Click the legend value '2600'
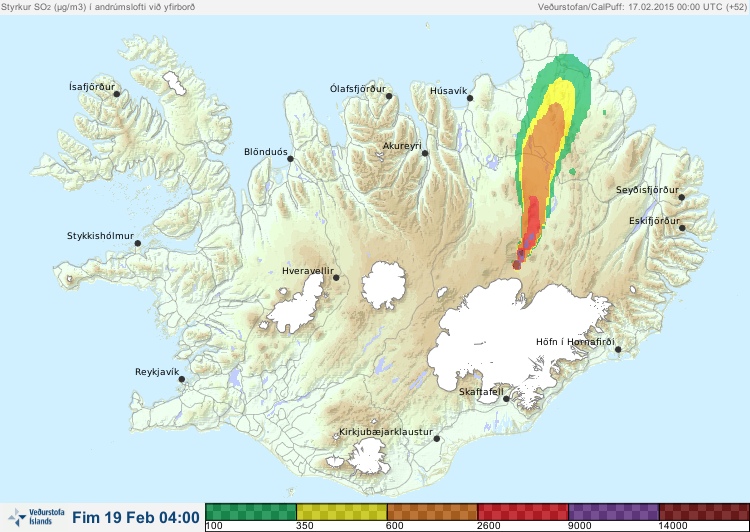This screenshot has height=532, width=750. point(490,526)
